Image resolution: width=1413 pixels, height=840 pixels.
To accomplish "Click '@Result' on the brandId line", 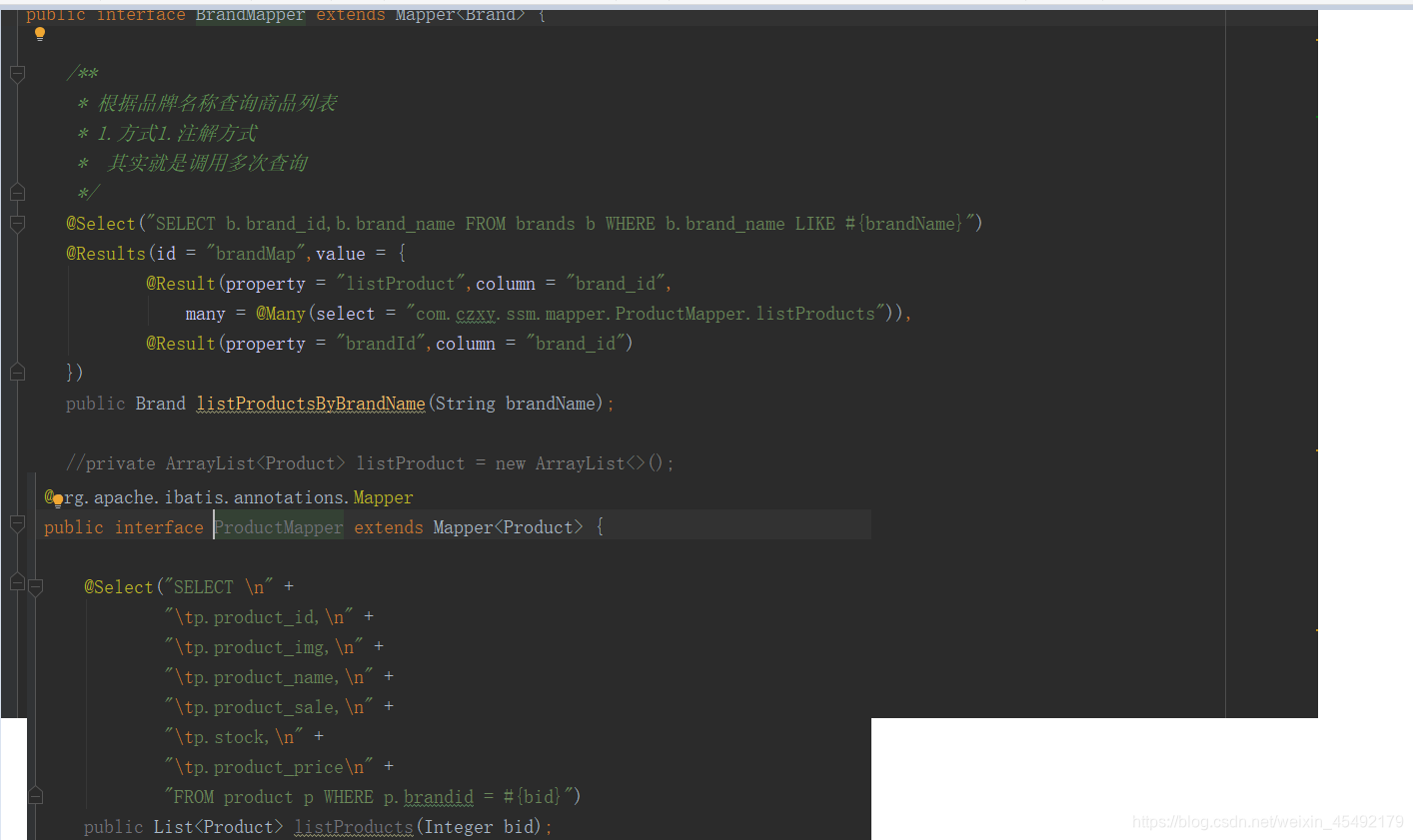I will [x=181, y=344].
